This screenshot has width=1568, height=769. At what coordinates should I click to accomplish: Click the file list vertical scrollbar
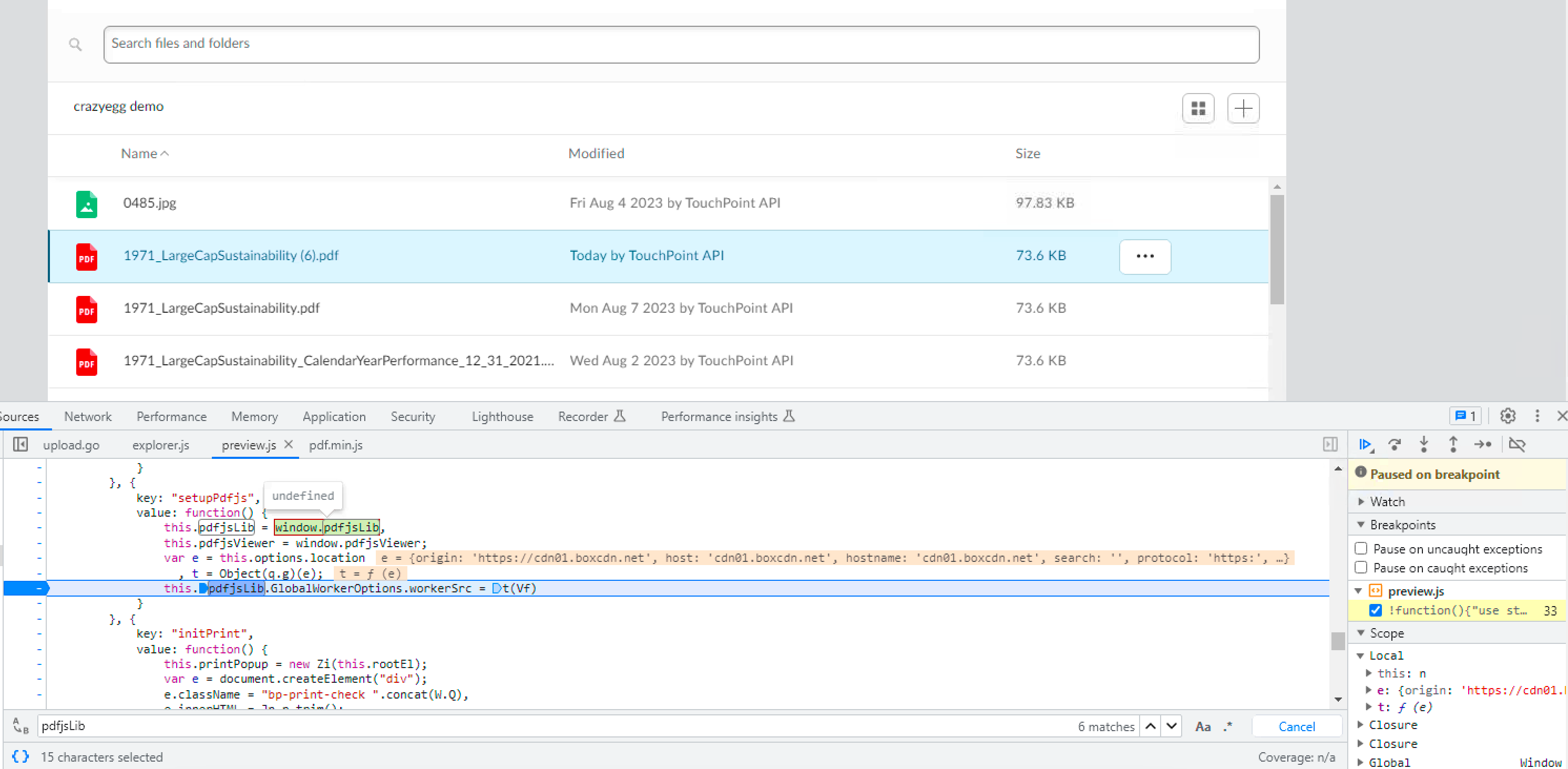pyautogui.click(x=1277, y=250)
